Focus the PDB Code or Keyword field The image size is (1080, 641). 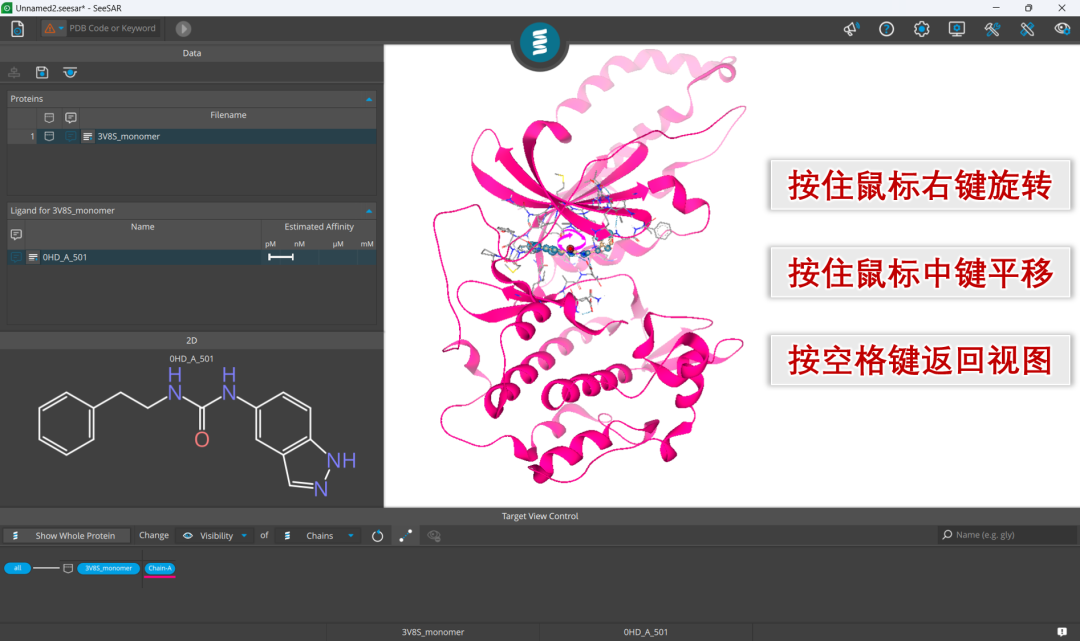tap(112, 28)
